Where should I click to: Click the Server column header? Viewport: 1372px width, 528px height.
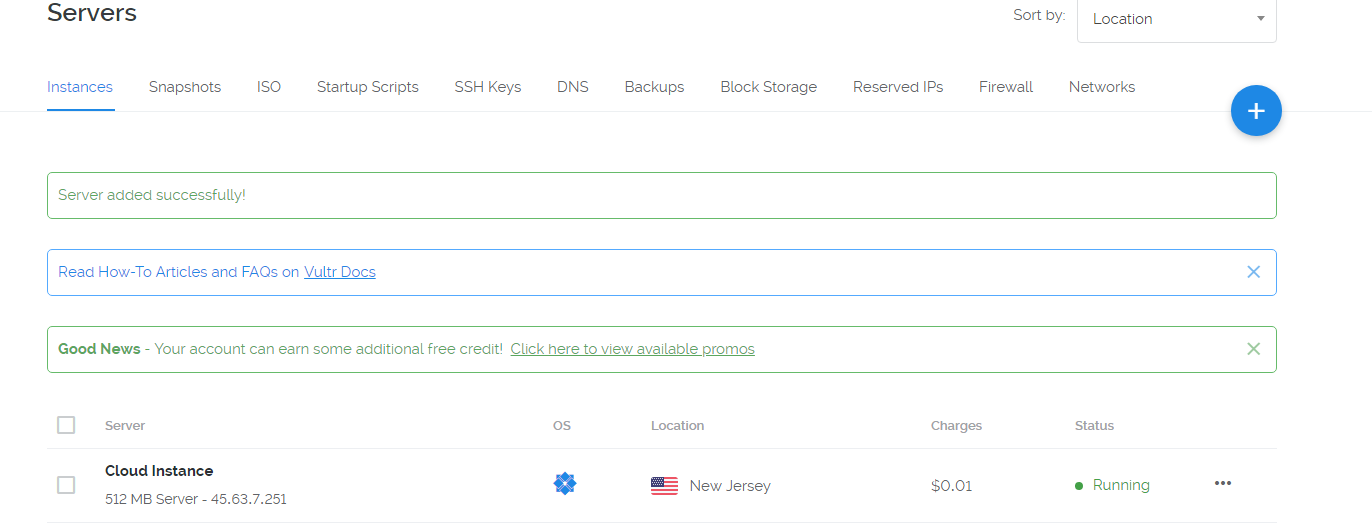(125, 426)
